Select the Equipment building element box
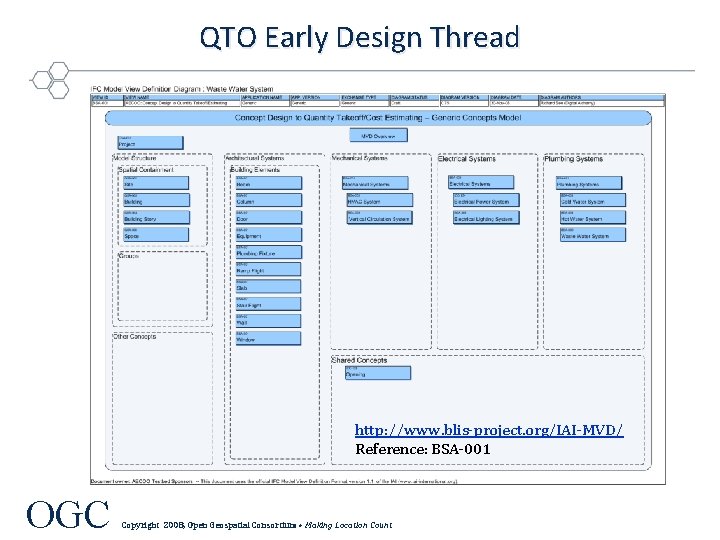The image size is (720, 540). [x=269, y=235]
